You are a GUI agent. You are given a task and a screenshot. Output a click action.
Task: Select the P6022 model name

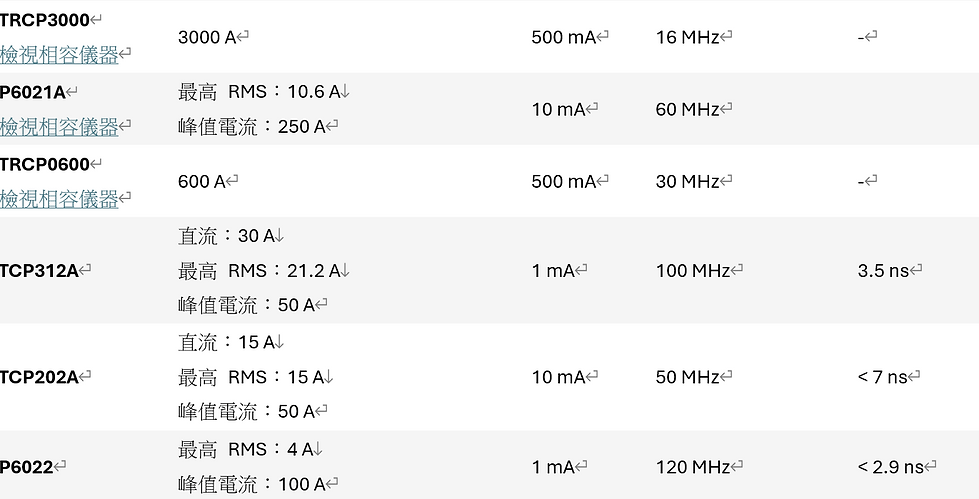[x=26, y=467]
